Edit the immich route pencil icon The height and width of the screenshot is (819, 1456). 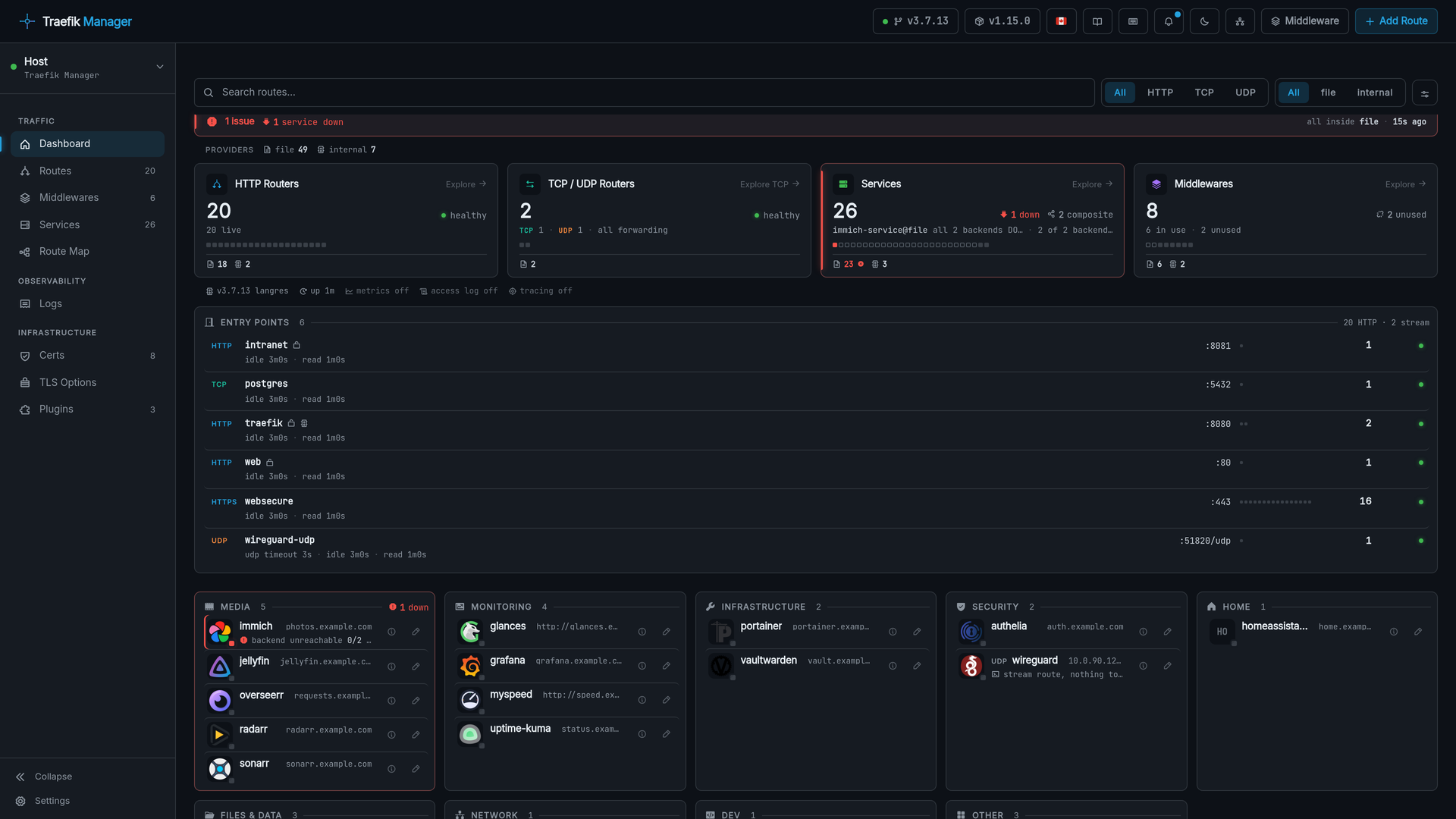416,632
